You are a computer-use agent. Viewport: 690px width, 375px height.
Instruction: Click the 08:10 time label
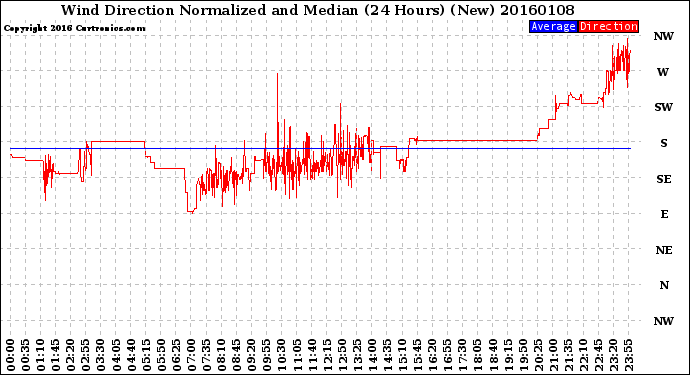point(221,355)
